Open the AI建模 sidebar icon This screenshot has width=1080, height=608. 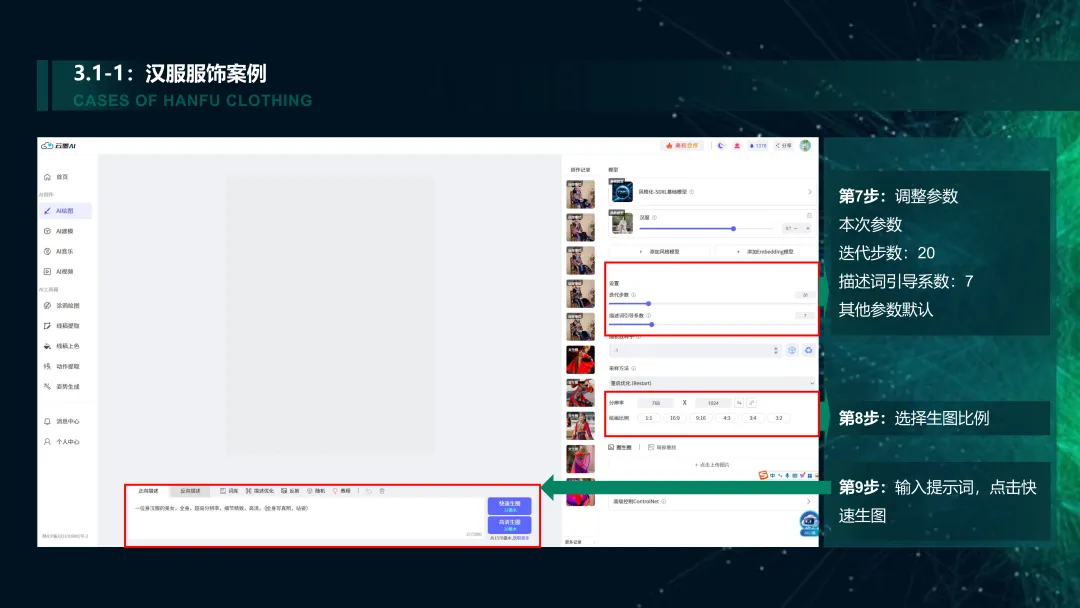point(48,231)
